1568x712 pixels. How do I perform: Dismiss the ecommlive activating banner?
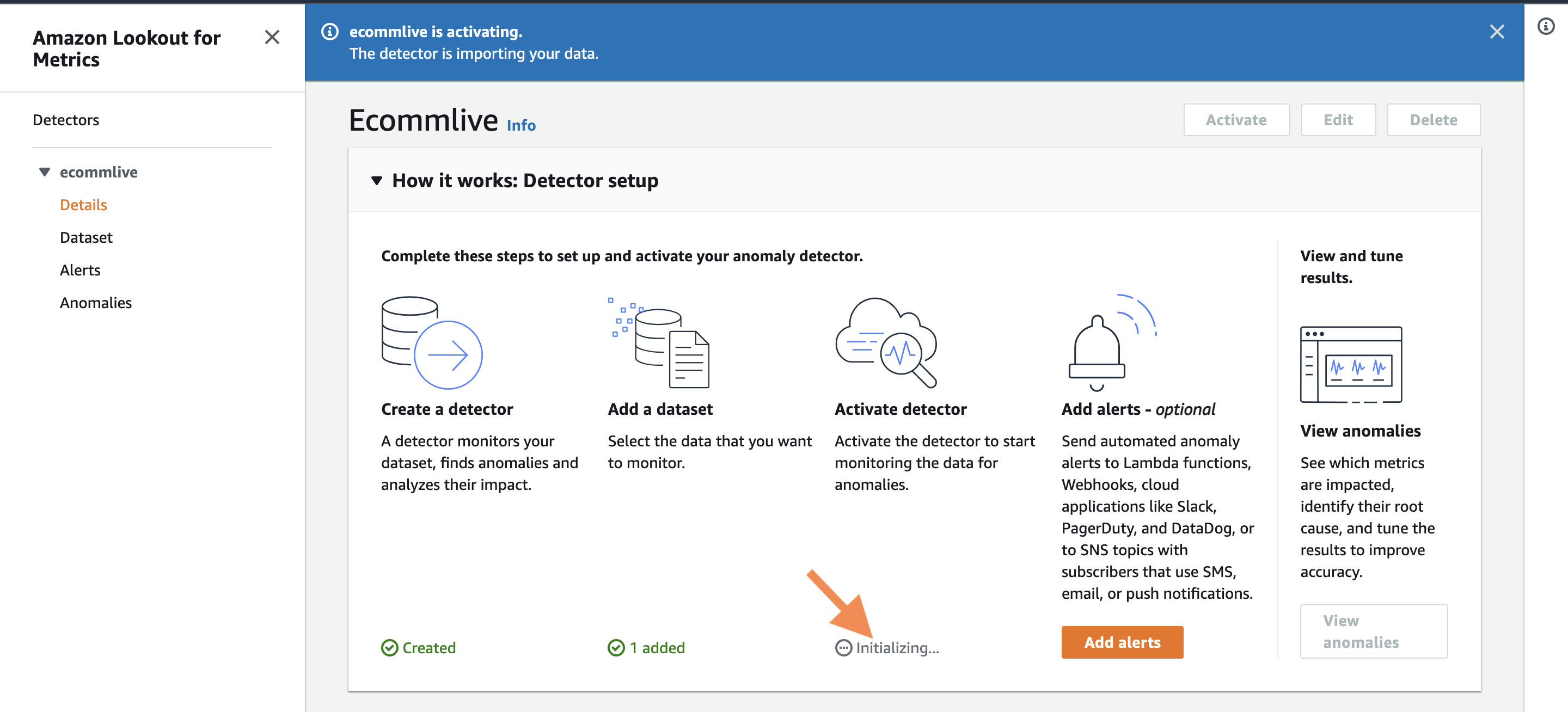[1497, 32]
